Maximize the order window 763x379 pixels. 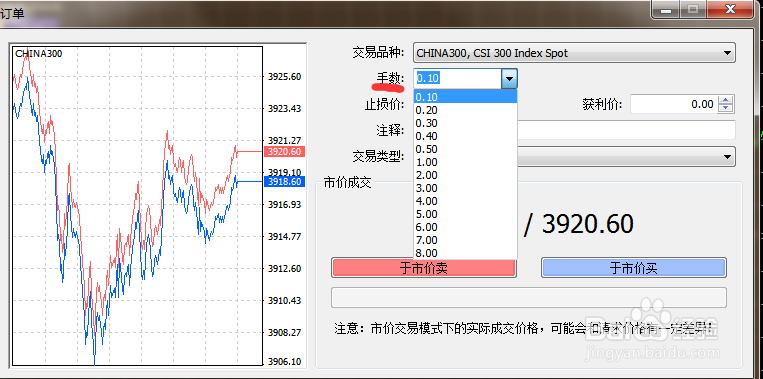point(693,9)
